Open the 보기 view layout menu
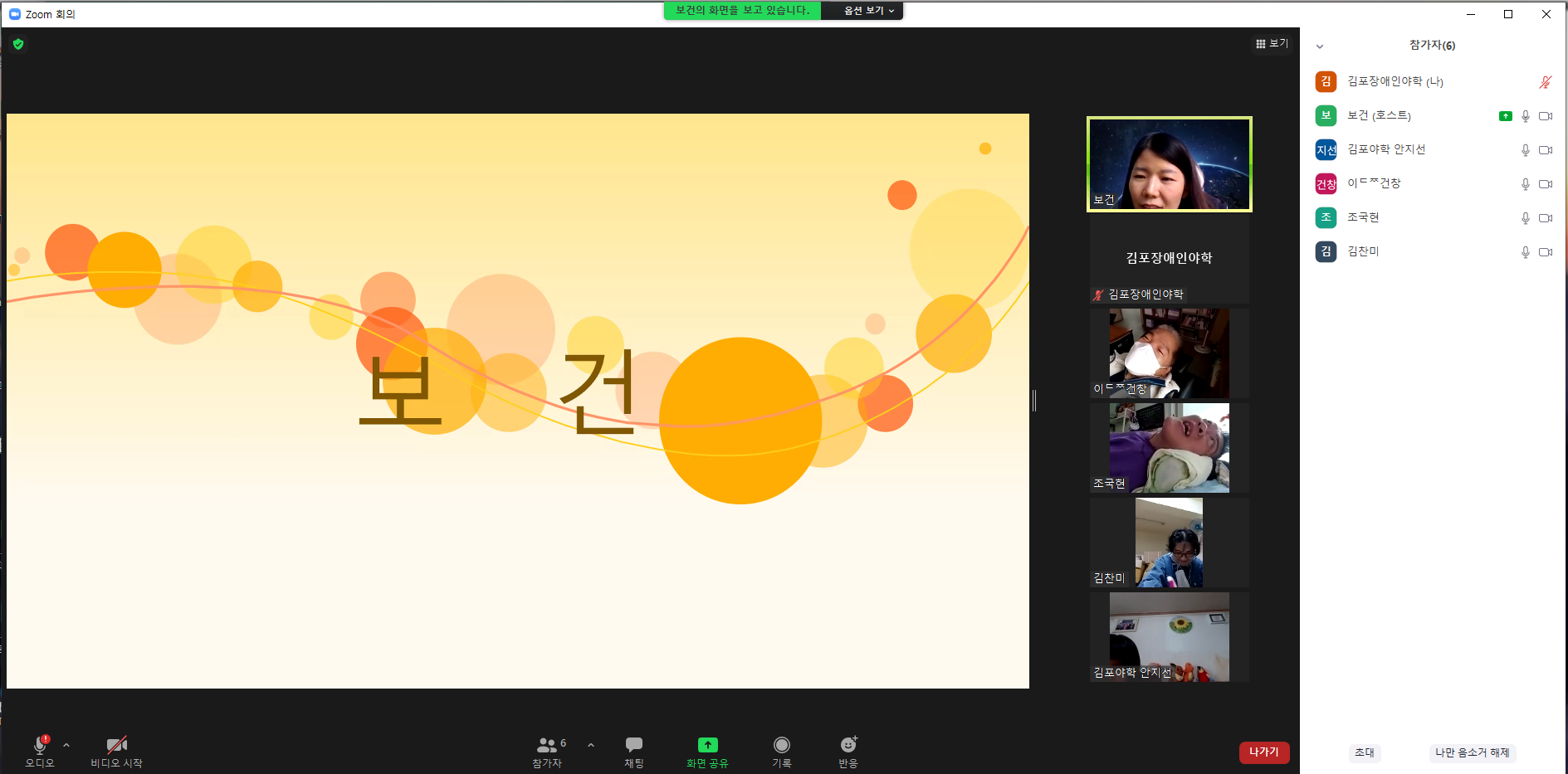 pos(1272,44)
